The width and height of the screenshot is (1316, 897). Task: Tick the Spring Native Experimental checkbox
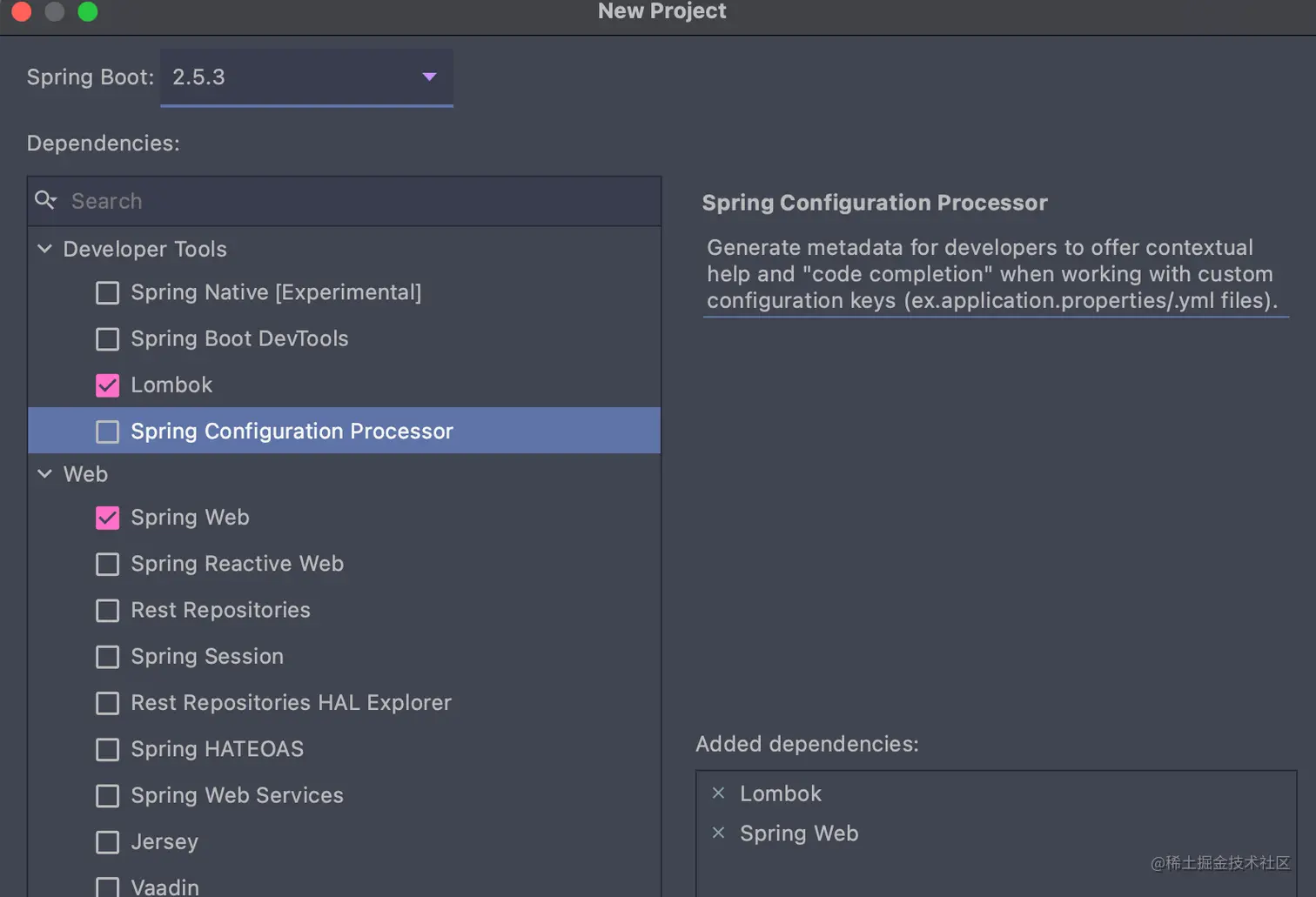click(x=107, y=292)
